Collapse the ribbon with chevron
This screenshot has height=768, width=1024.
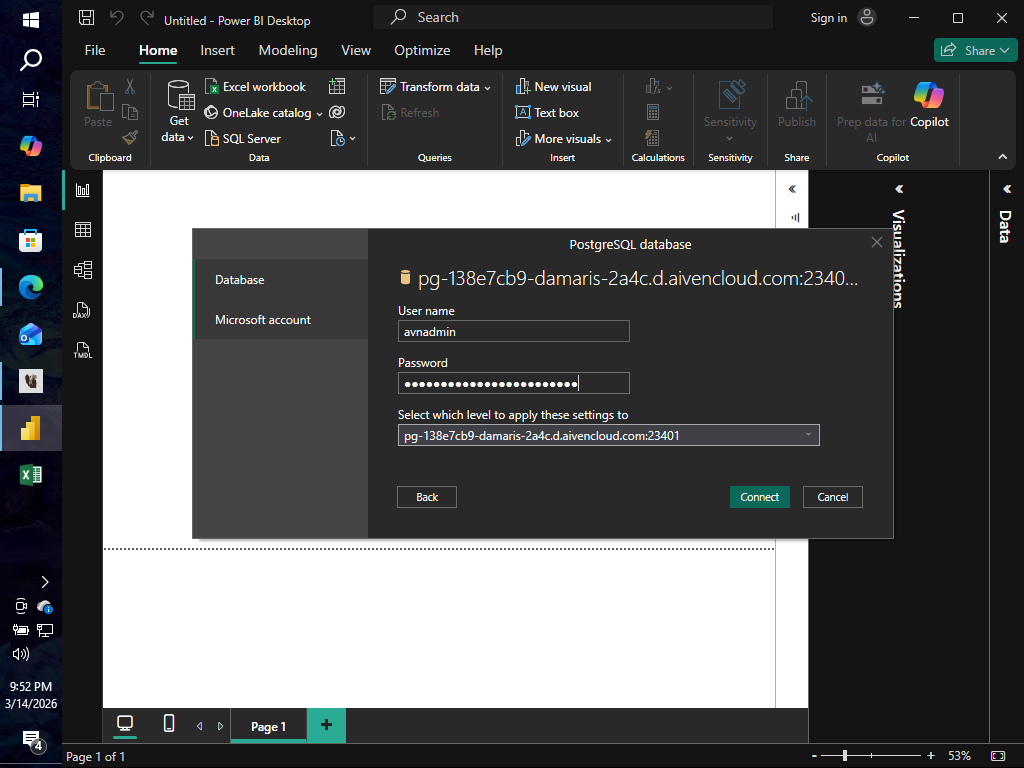click(1002, 157)
